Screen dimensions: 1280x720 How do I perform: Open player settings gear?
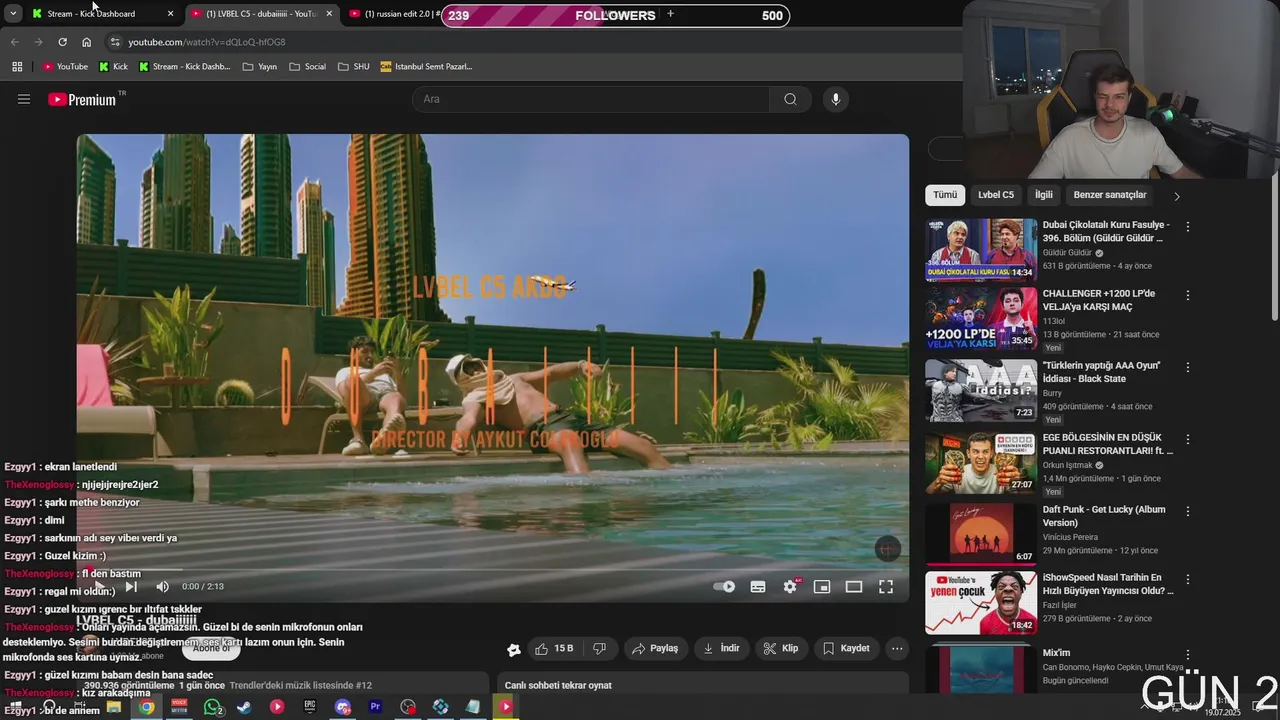(790, 587)
